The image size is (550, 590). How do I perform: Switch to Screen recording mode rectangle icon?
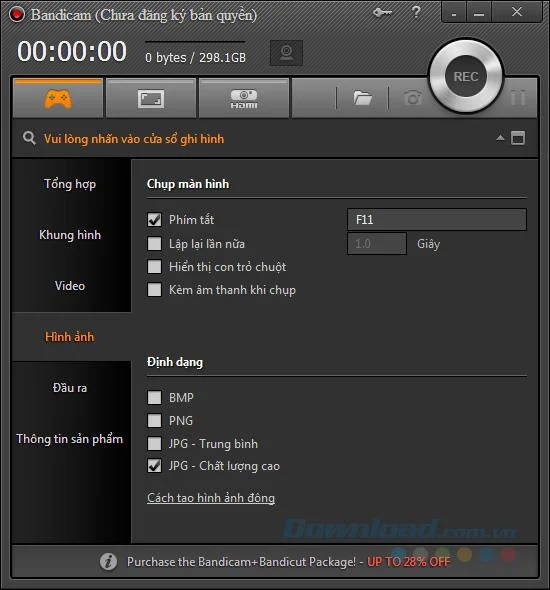(151, 99)
